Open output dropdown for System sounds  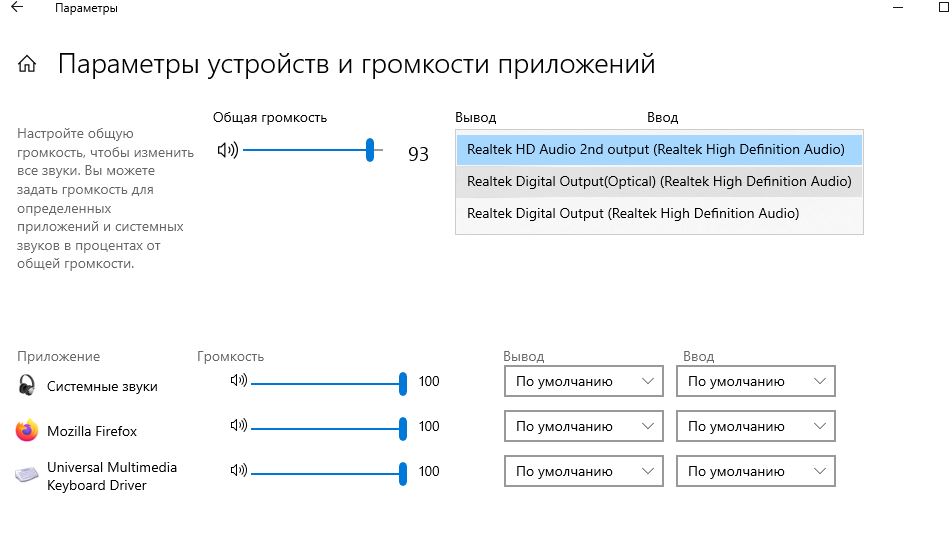click(x=583, y=381)
